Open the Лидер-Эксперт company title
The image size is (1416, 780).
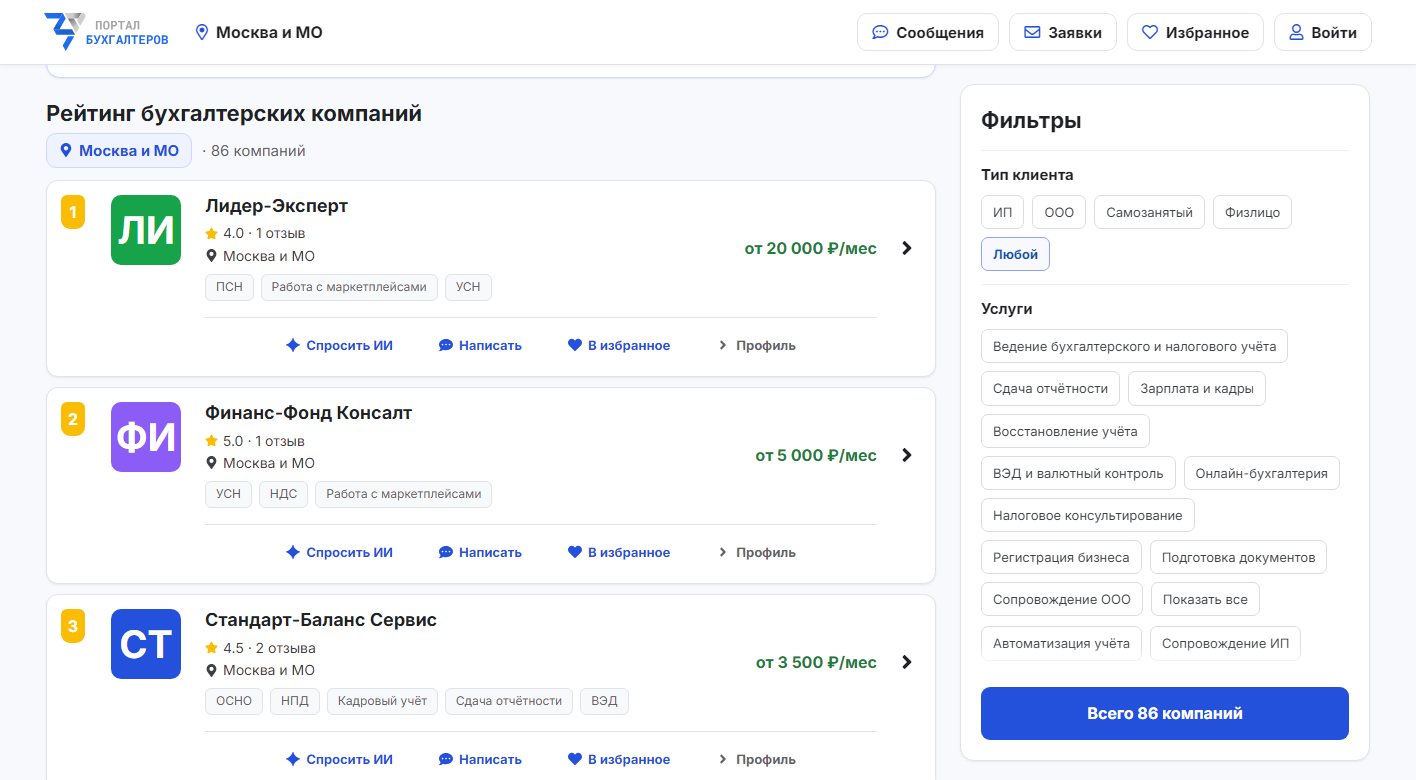[x=277, y=206]
